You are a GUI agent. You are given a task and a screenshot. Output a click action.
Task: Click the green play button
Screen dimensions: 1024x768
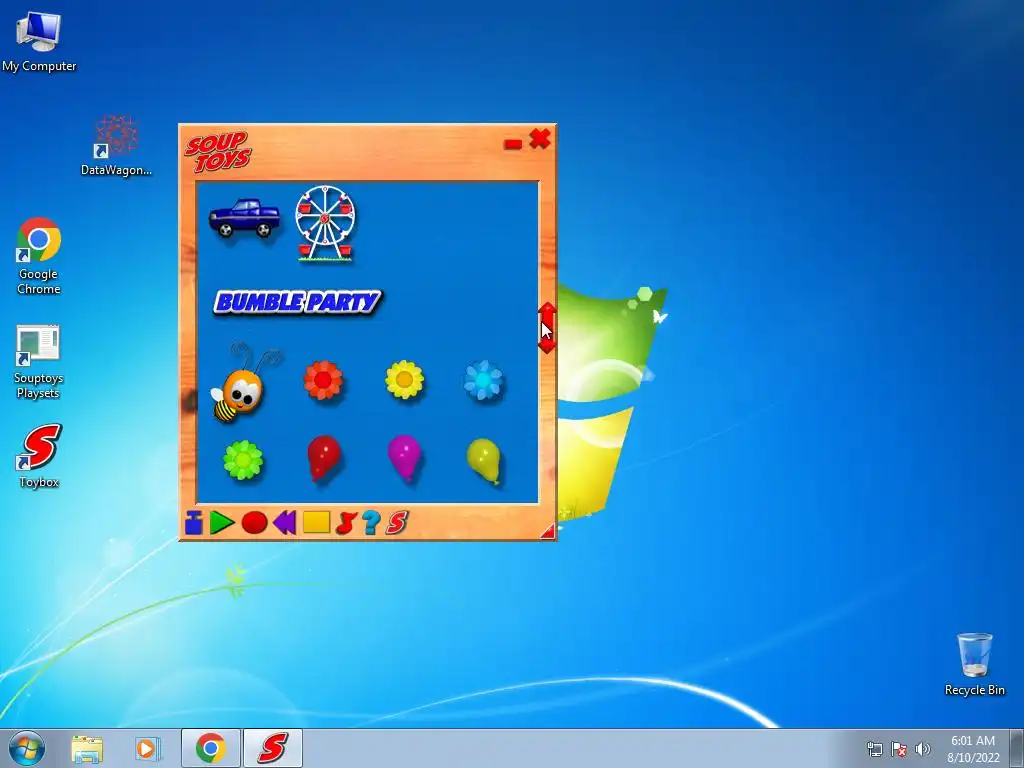pos(222,523)
